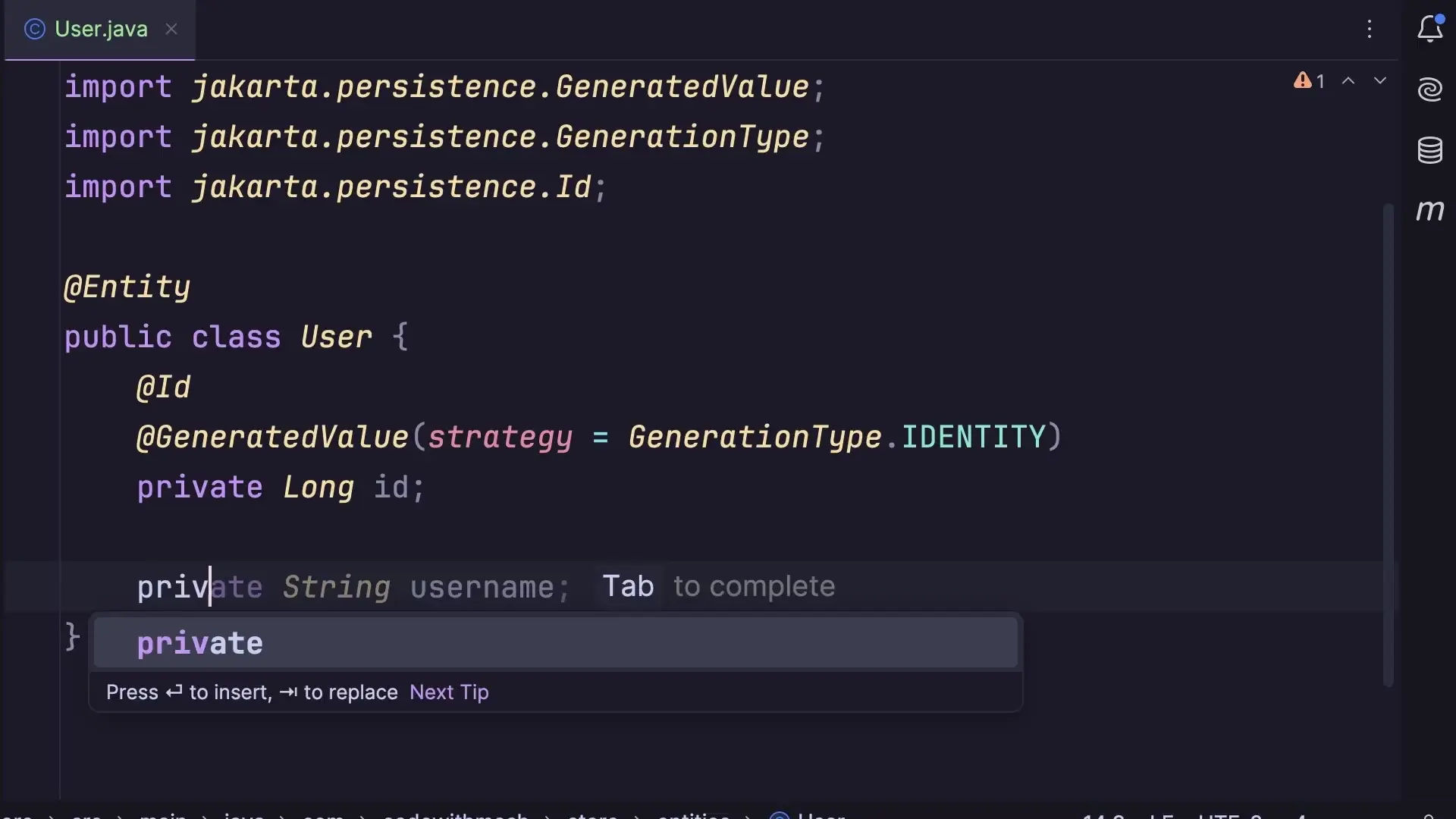
Task: Click GenerationType in the annotation argument
Action: coord(755,438)
